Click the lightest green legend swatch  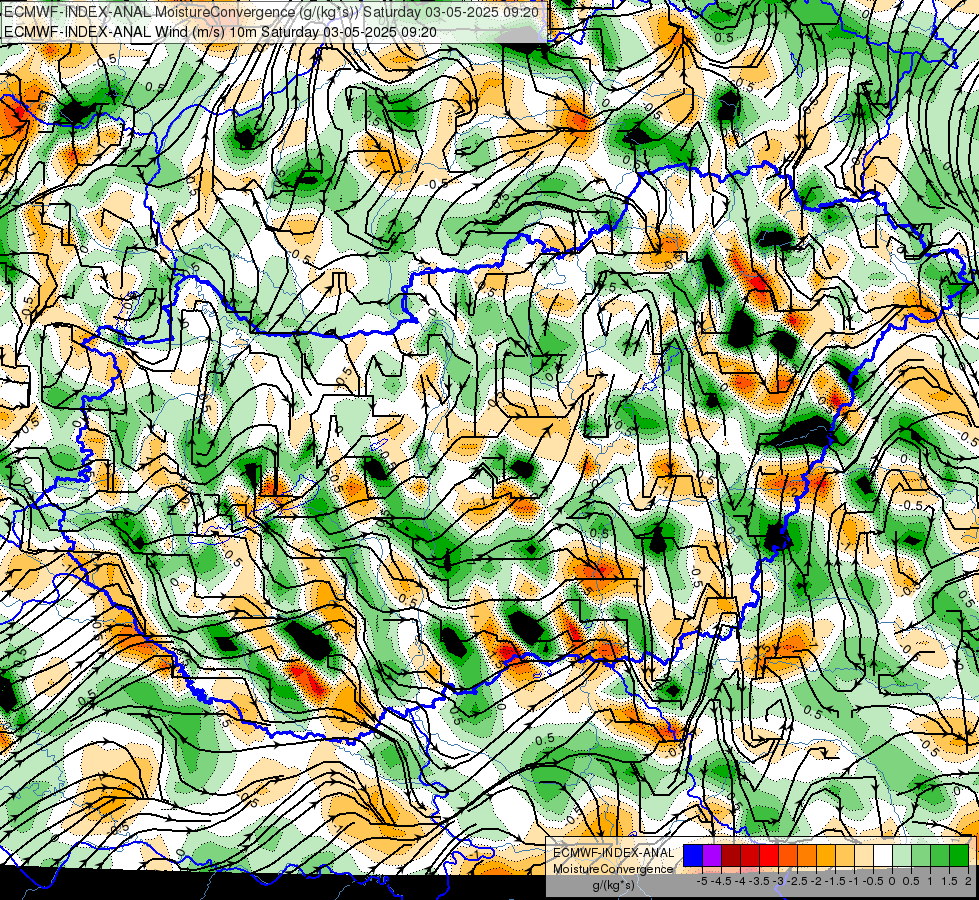coord(902,855)
